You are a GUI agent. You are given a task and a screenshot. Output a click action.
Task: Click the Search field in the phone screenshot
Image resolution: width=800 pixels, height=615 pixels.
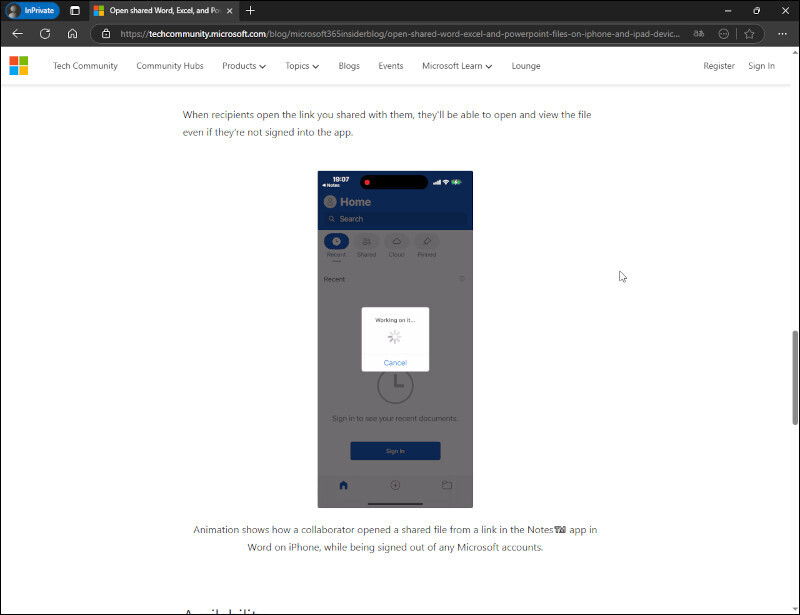point(395,219)
